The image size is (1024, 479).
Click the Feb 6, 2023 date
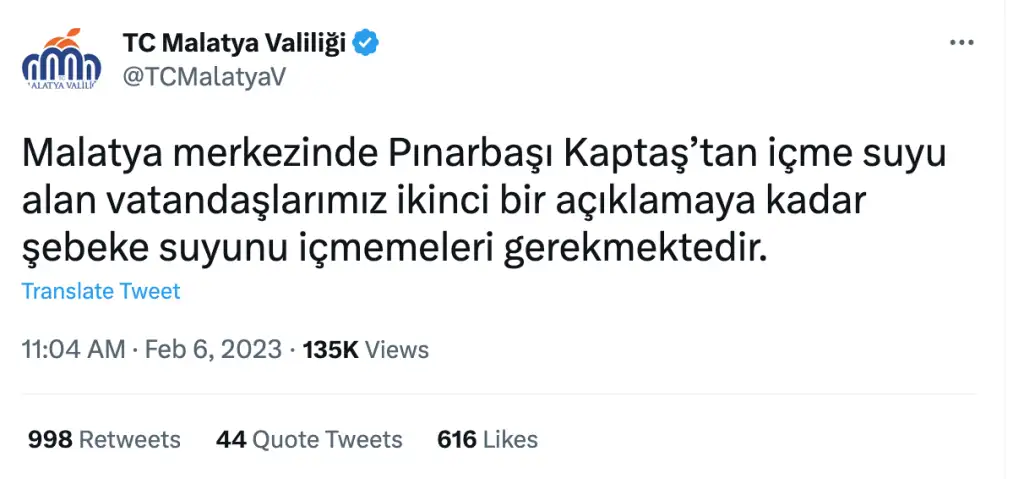click(x=213, y=350)
